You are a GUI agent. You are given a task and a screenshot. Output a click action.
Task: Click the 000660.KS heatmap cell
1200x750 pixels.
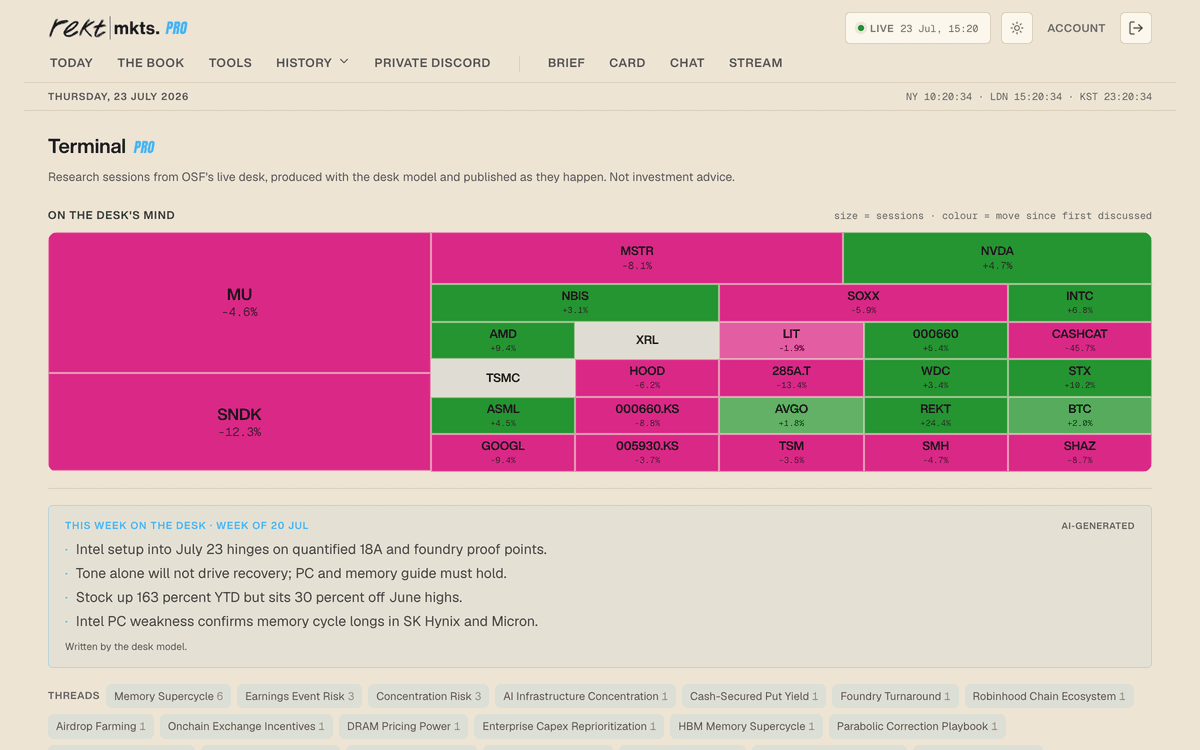[x=647, y=415]
